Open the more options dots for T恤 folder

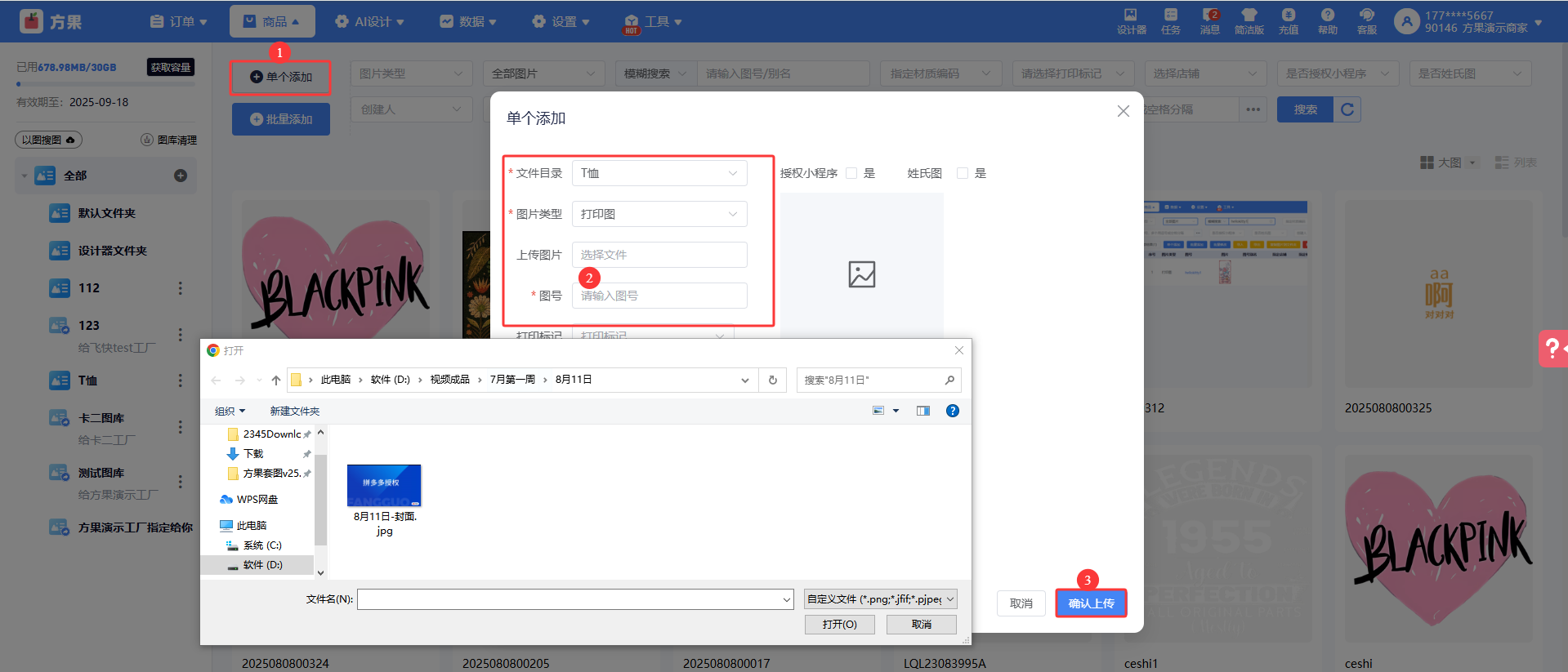[181, 381]
